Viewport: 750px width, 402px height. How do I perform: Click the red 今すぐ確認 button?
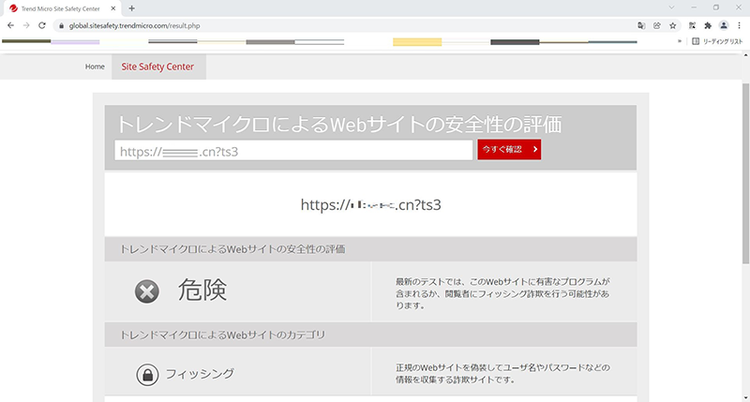[509, 149]
